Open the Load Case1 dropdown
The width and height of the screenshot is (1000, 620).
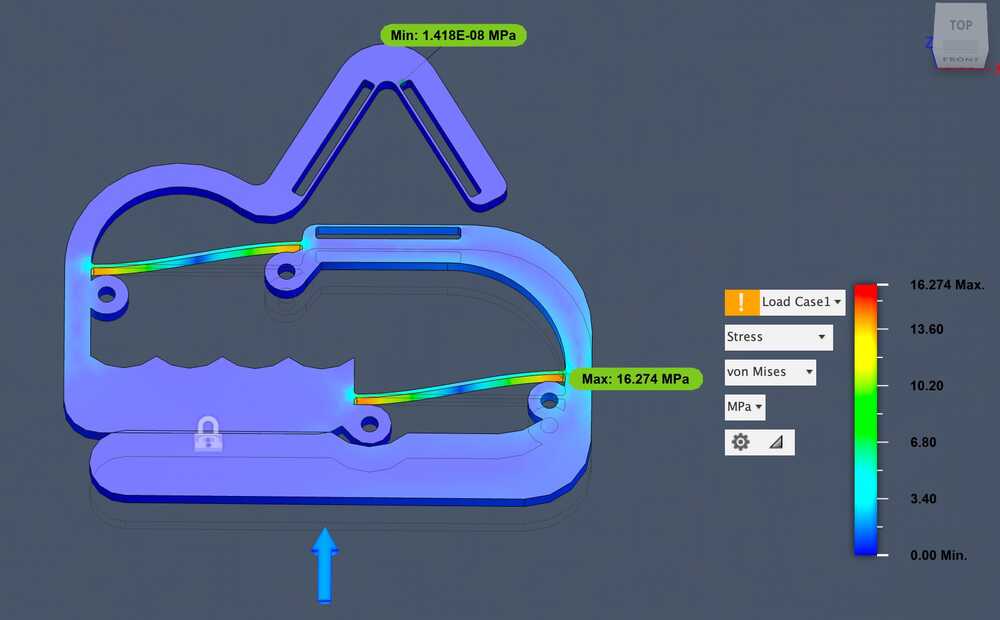click(x=802, y=302)
